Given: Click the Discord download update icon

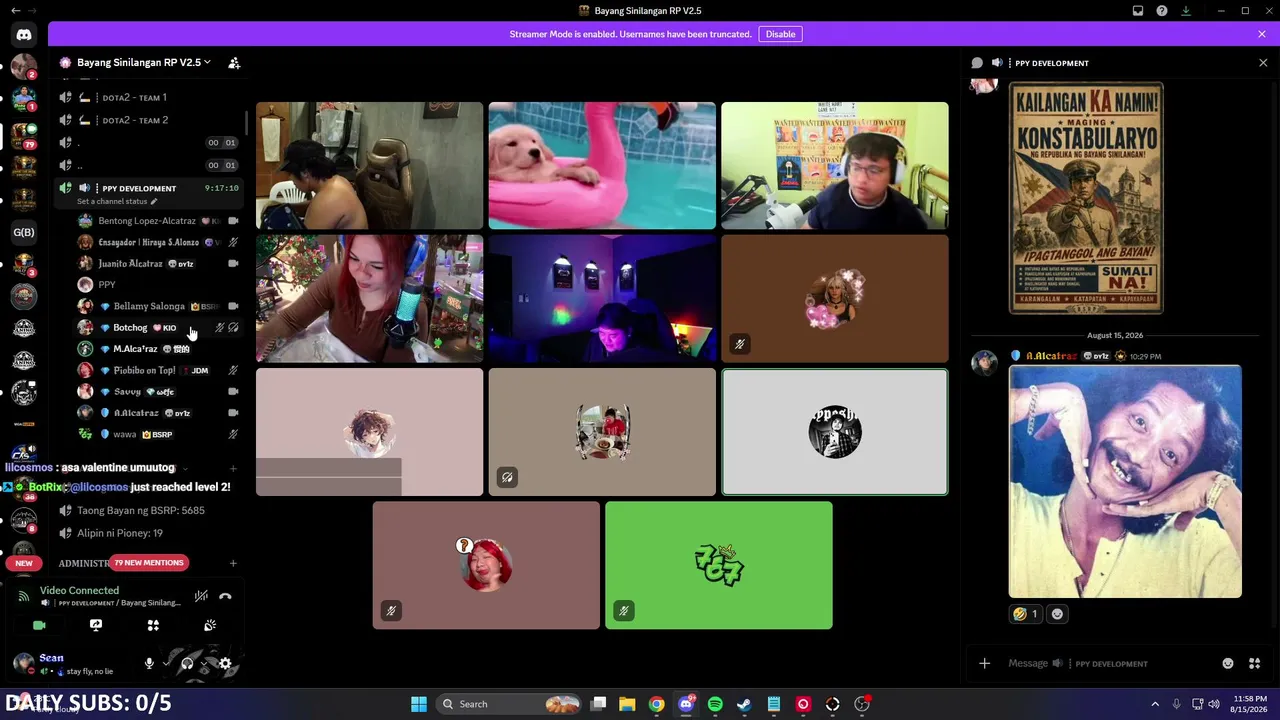Looking at the screenshot, I should (1186, 11).
